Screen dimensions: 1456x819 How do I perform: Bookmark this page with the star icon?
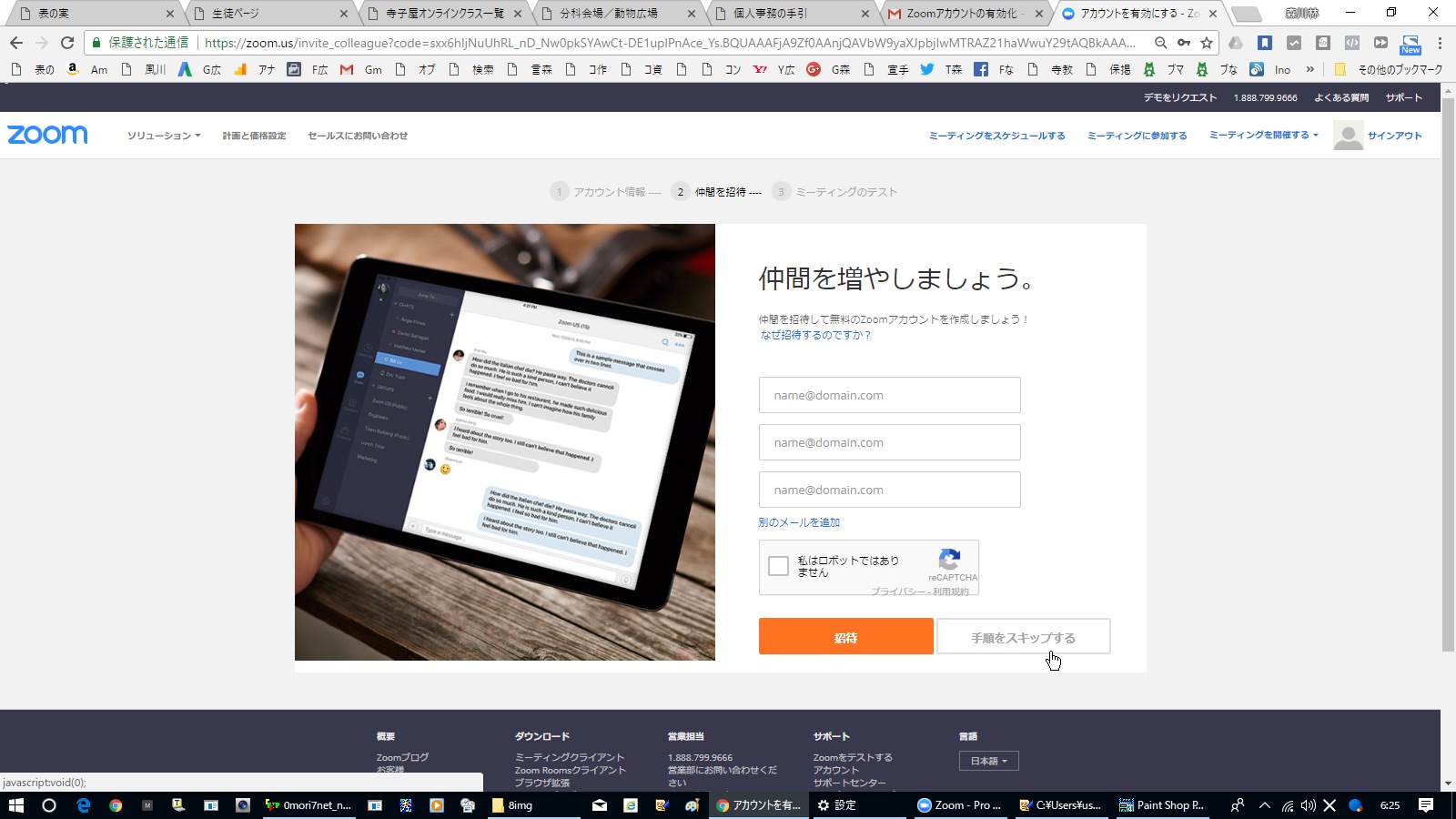1207,43
